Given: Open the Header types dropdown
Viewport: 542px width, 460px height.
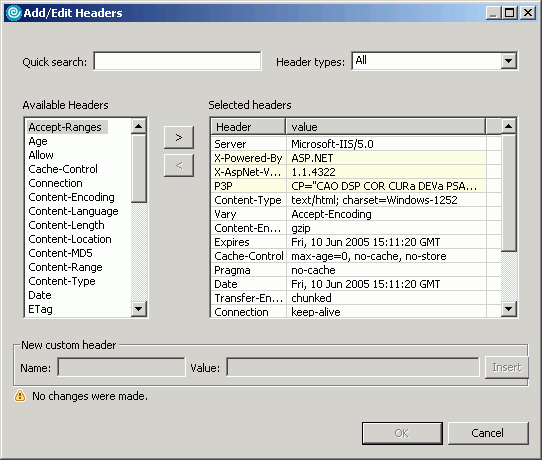Looking at the screenshot, I should click(x=508, y=61).
